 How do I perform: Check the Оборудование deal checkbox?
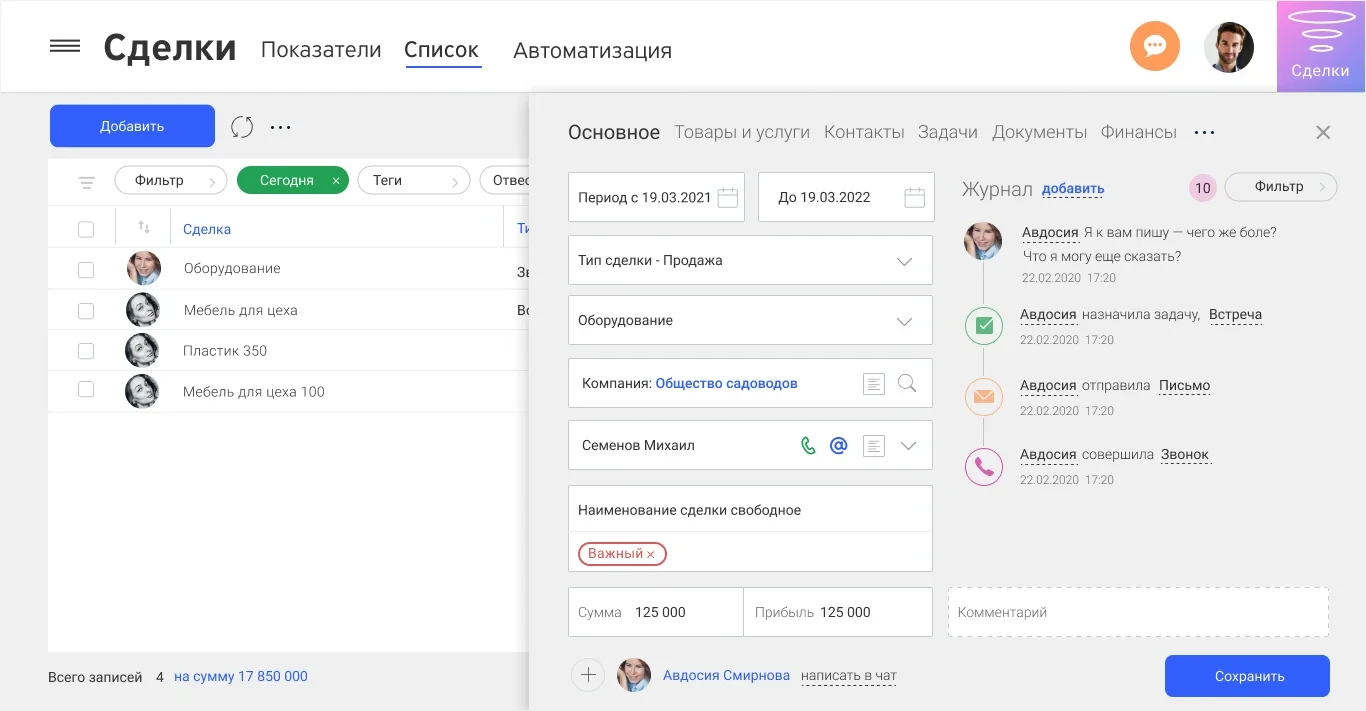(x=86, y=270)
